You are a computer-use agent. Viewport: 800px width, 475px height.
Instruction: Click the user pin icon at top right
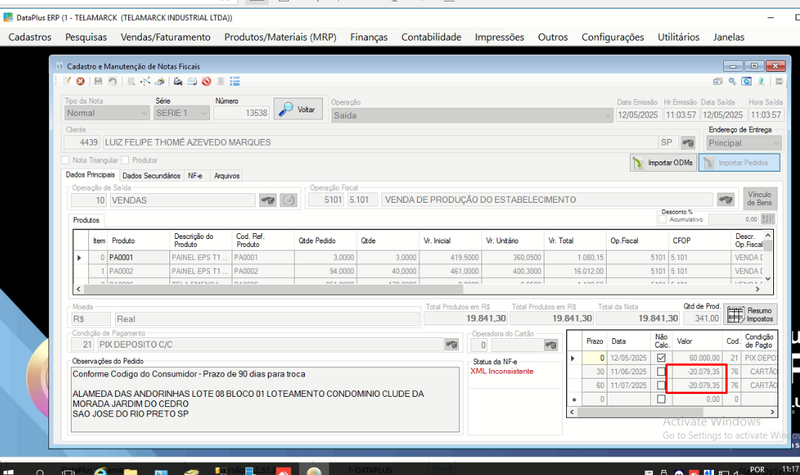point(761,81)
